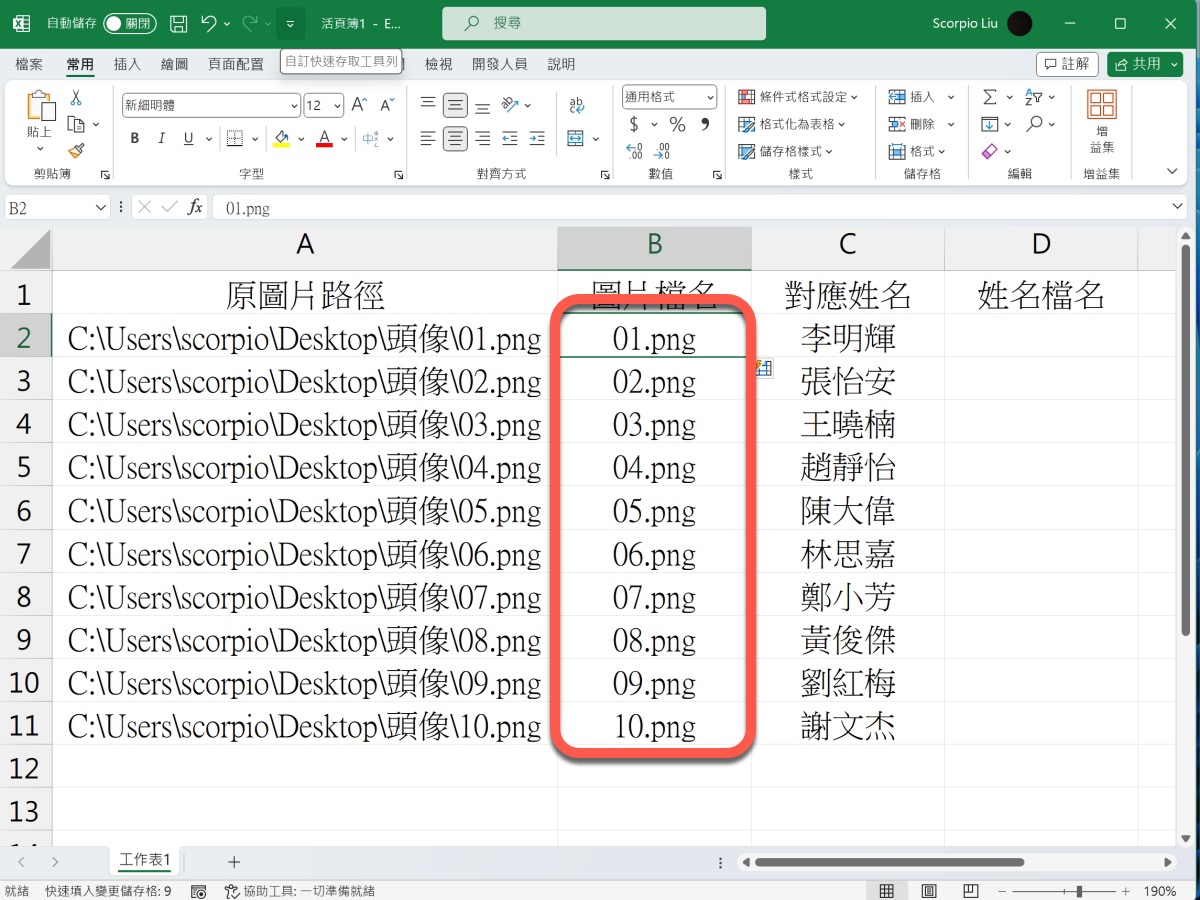The image size is (1200, 900).
Task: Click the Undo arrow icon
Action: pos(208,23)
